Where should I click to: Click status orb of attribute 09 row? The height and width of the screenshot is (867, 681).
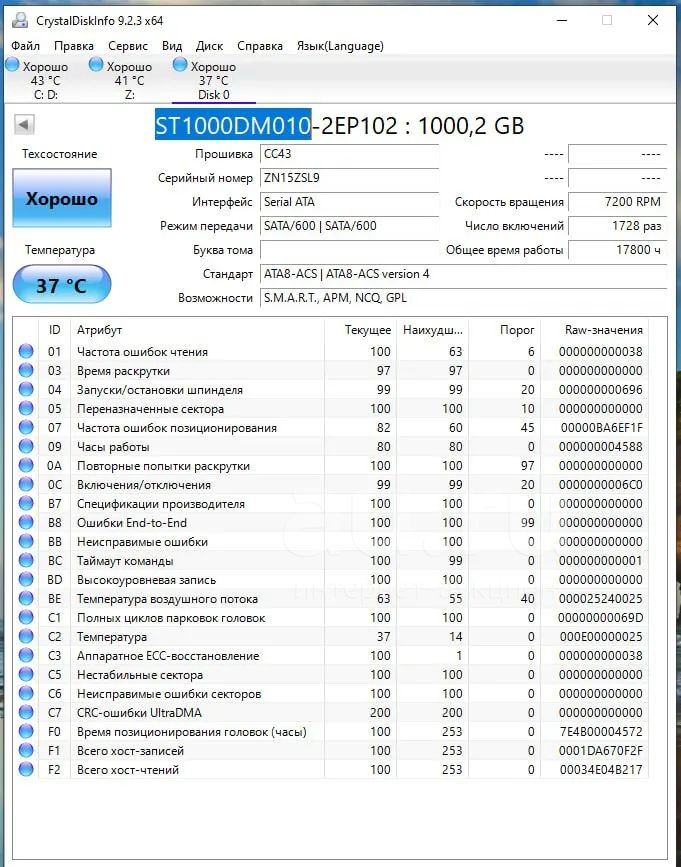point(26,446)
